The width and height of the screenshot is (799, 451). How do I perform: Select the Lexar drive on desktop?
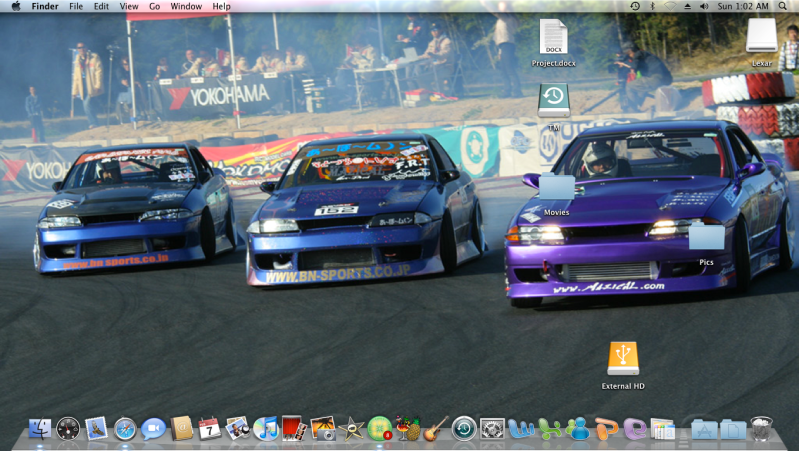tap(762, 42)
